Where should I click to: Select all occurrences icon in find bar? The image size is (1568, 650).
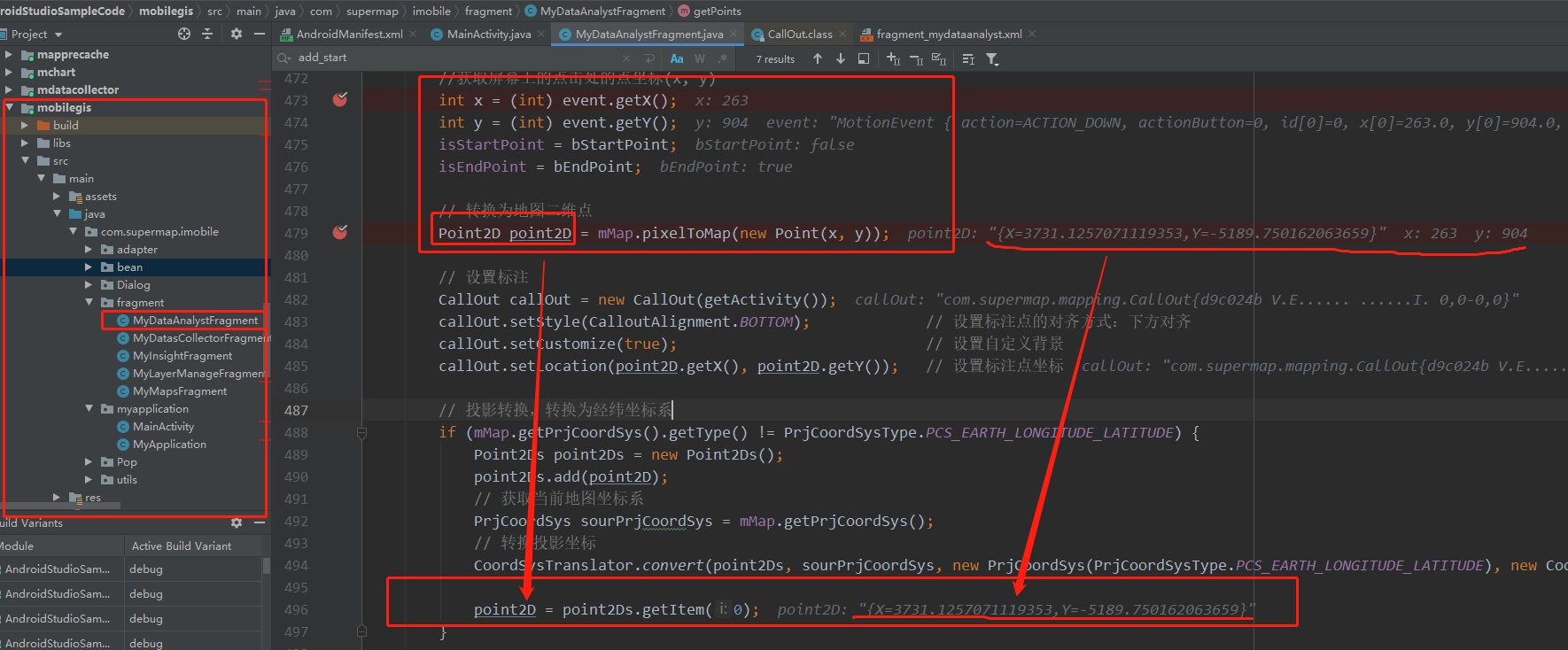pyautogui.click(x=939, y=59)
